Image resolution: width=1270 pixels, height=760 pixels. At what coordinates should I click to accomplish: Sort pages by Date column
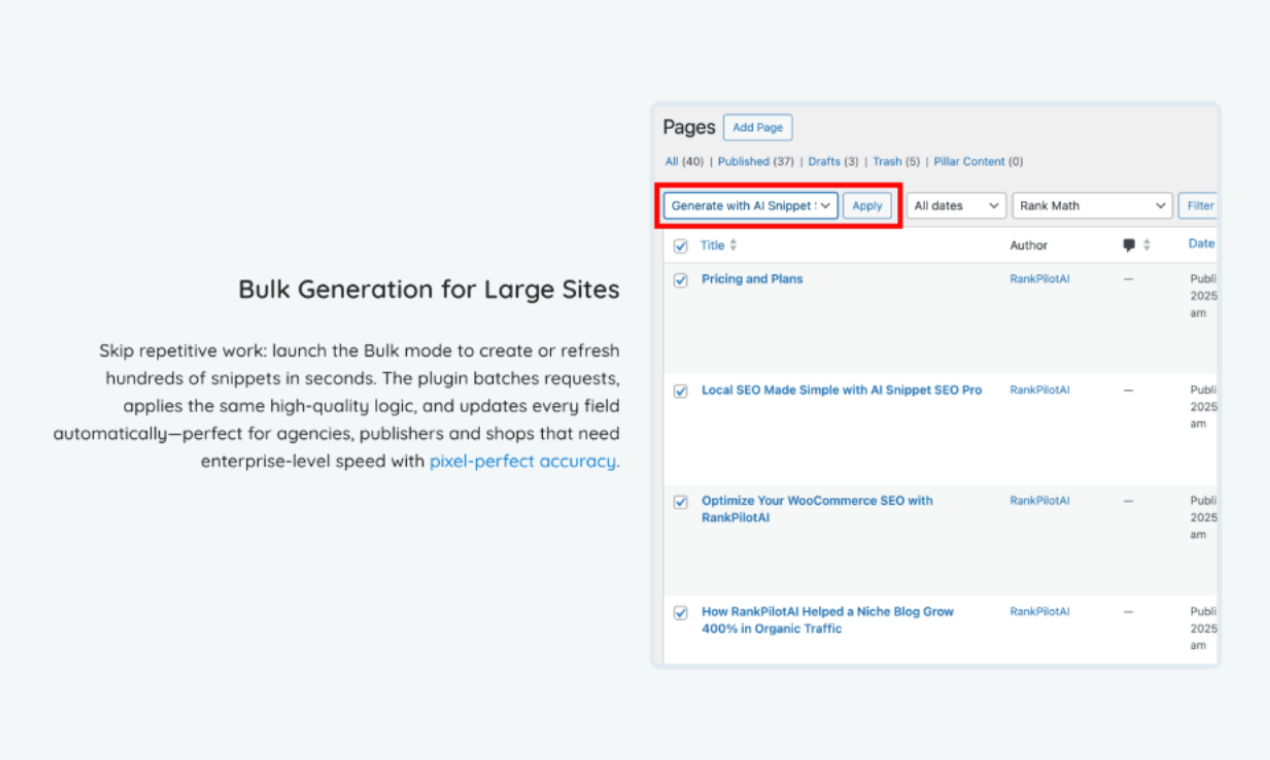[1201, 243]
